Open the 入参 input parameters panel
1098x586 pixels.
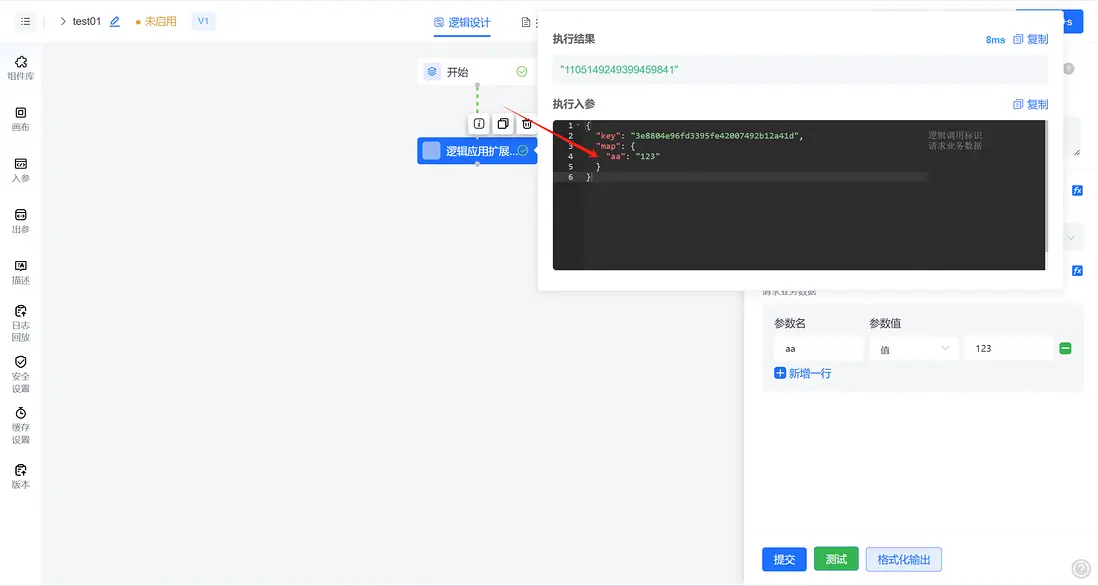(20, 170)
